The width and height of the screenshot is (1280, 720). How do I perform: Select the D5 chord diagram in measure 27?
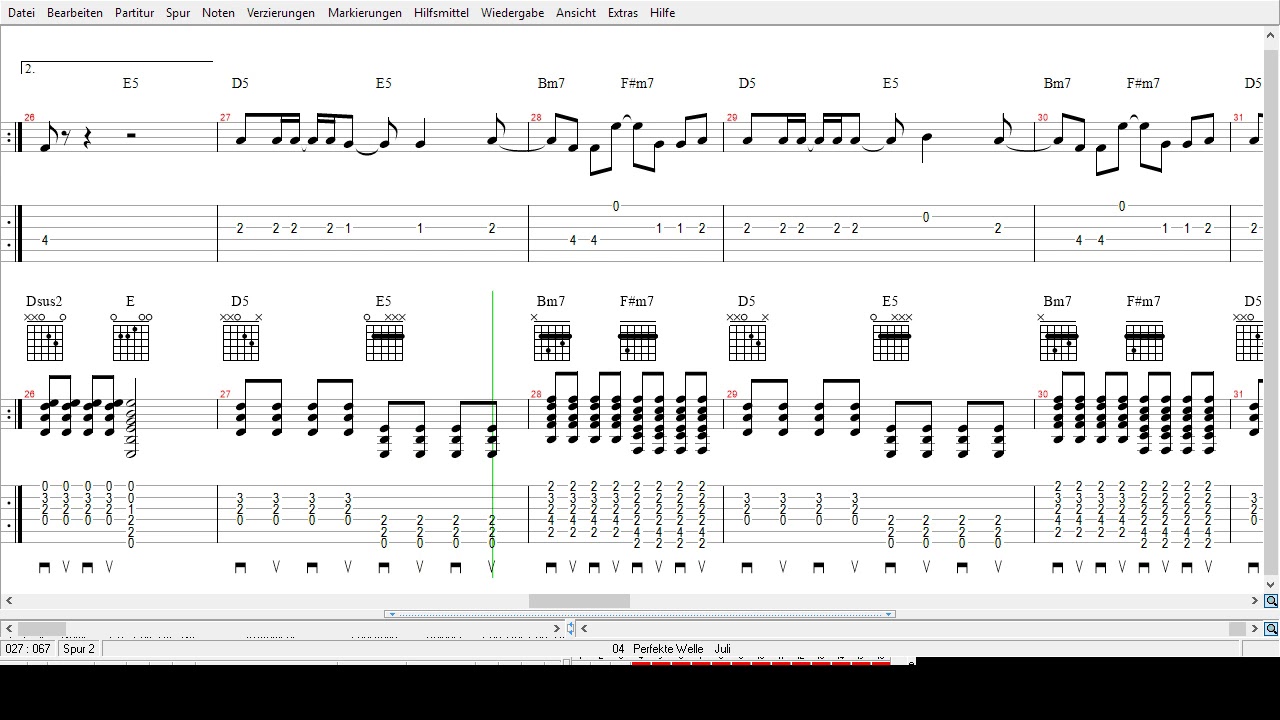pos(241,337)
